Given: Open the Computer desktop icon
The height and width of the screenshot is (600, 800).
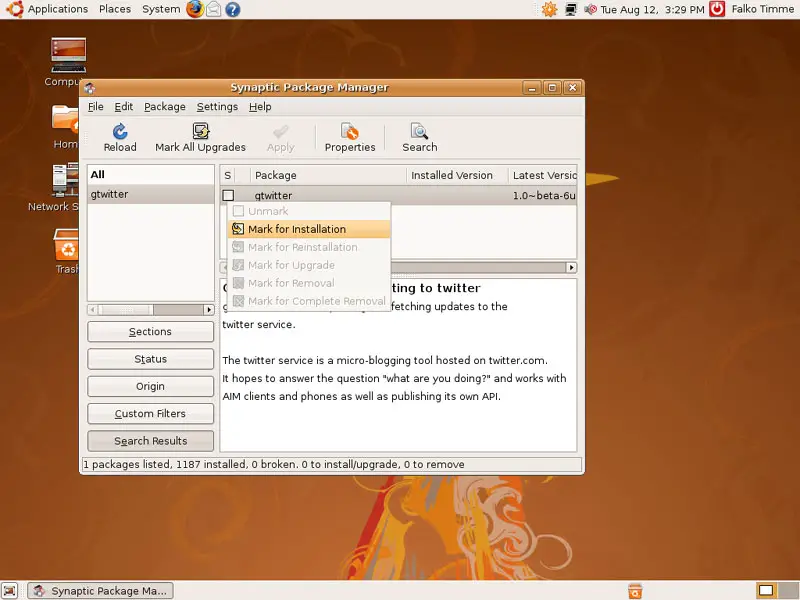Looking at the screenshot, I should tap(68, 55).
